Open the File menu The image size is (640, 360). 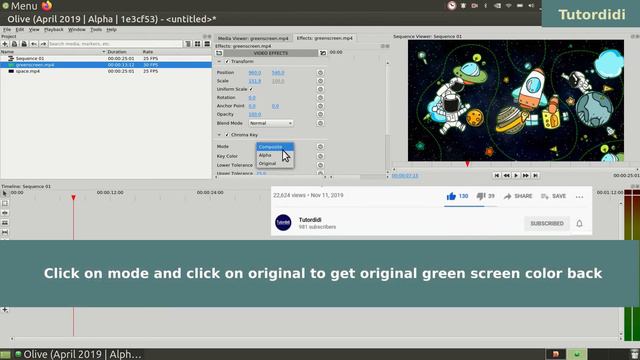7,30
